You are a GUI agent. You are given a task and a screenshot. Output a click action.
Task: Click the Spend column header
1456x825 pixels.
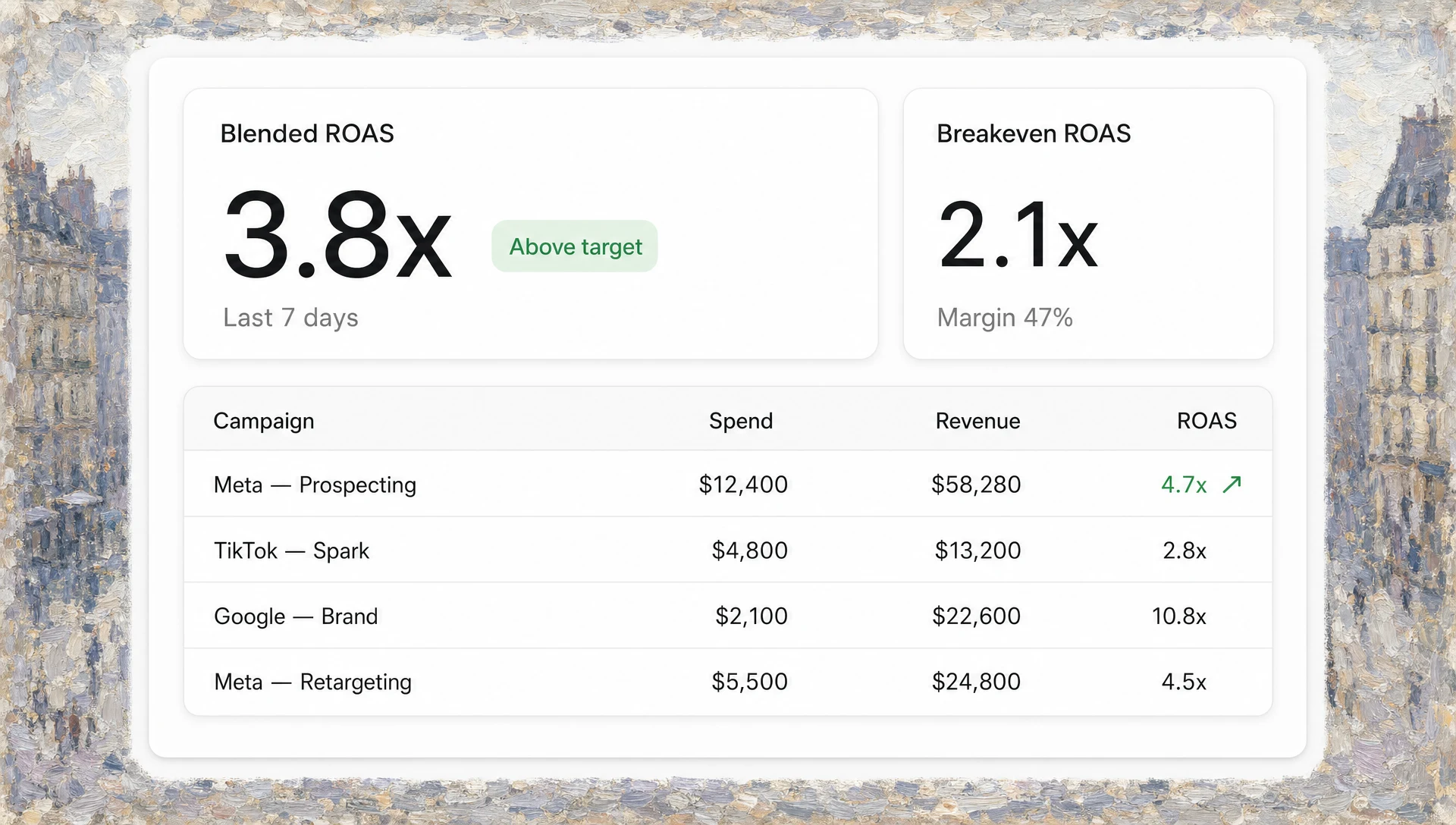point(741,421)
